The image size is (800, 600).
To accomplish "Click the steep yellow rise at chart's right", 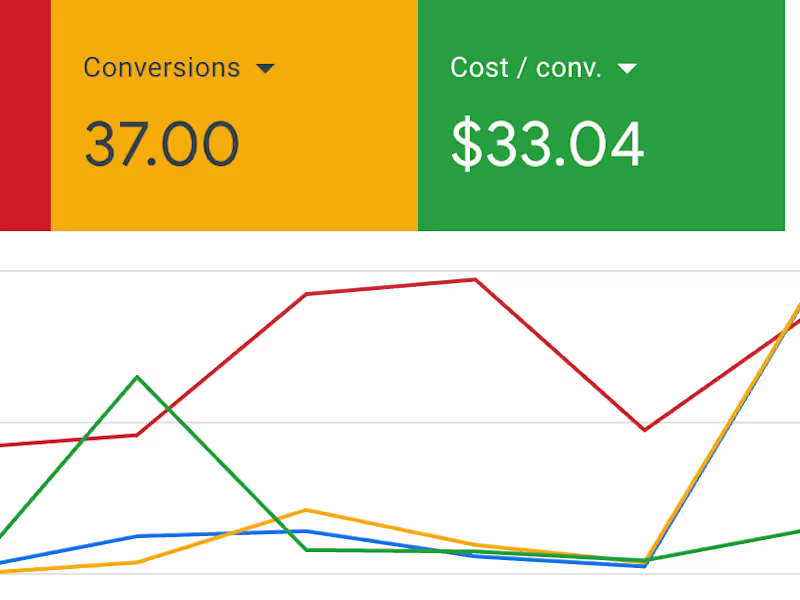I will [725, 430].
